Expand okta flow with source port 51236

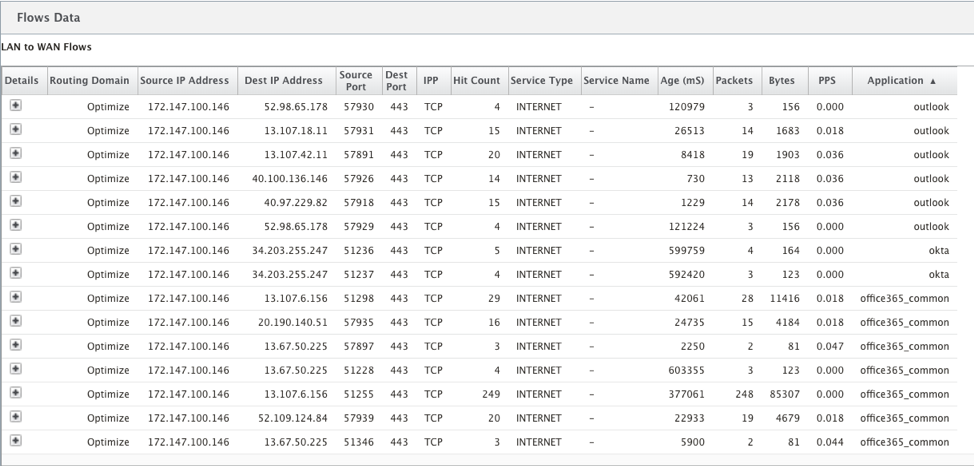[16, 249]
